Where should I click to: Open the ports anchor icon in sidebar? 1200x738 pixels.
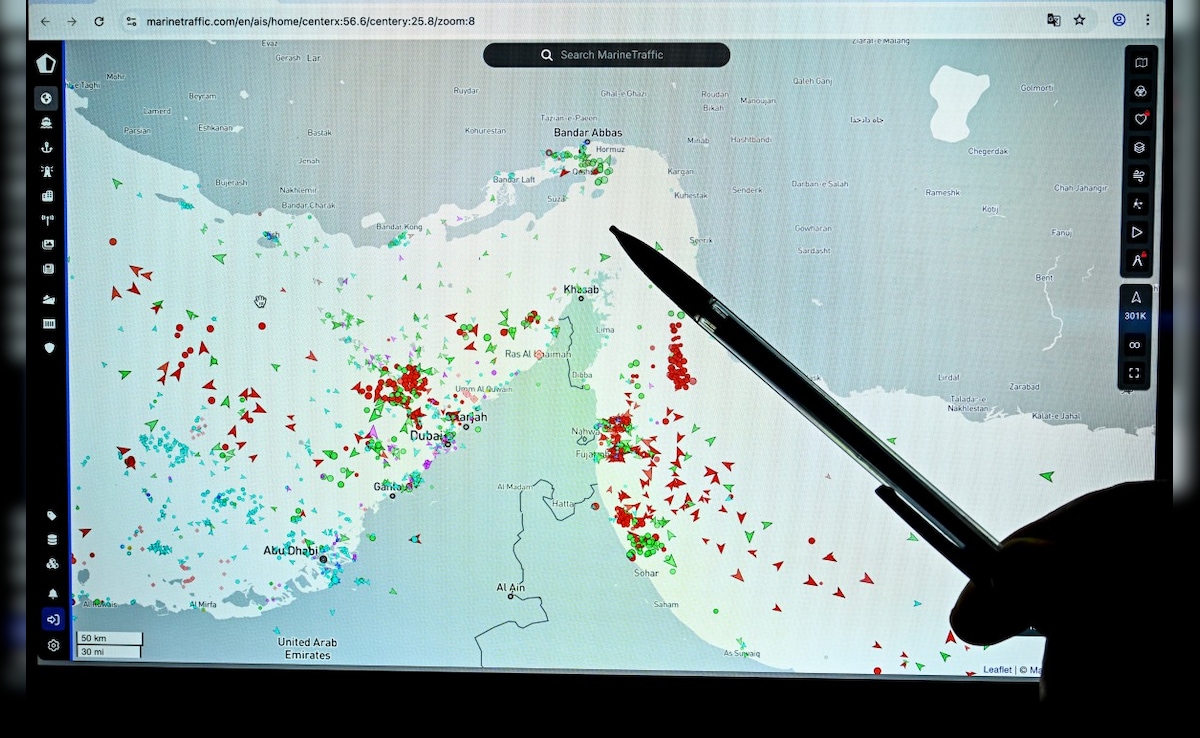(x=47, y=147)
